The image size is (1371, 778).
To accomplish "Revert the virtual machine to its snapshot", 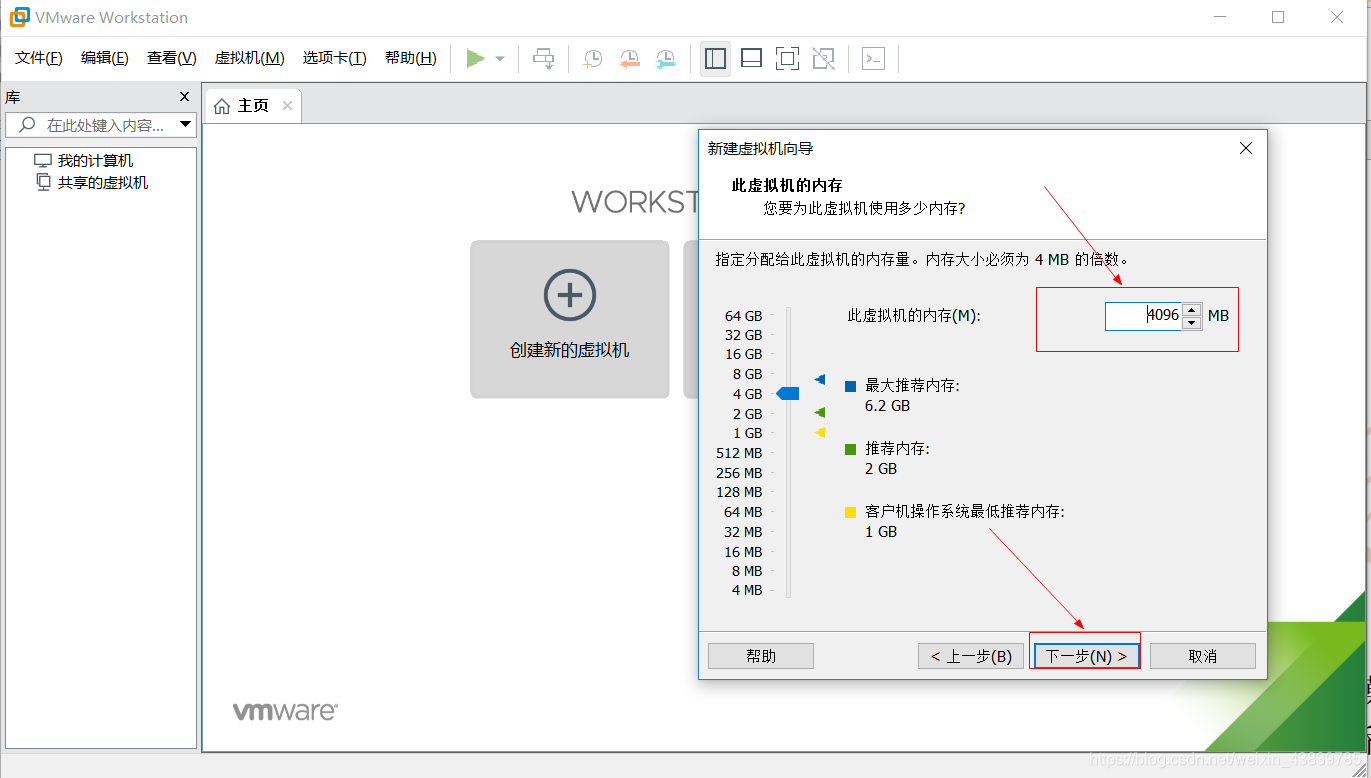I will 629,58.
